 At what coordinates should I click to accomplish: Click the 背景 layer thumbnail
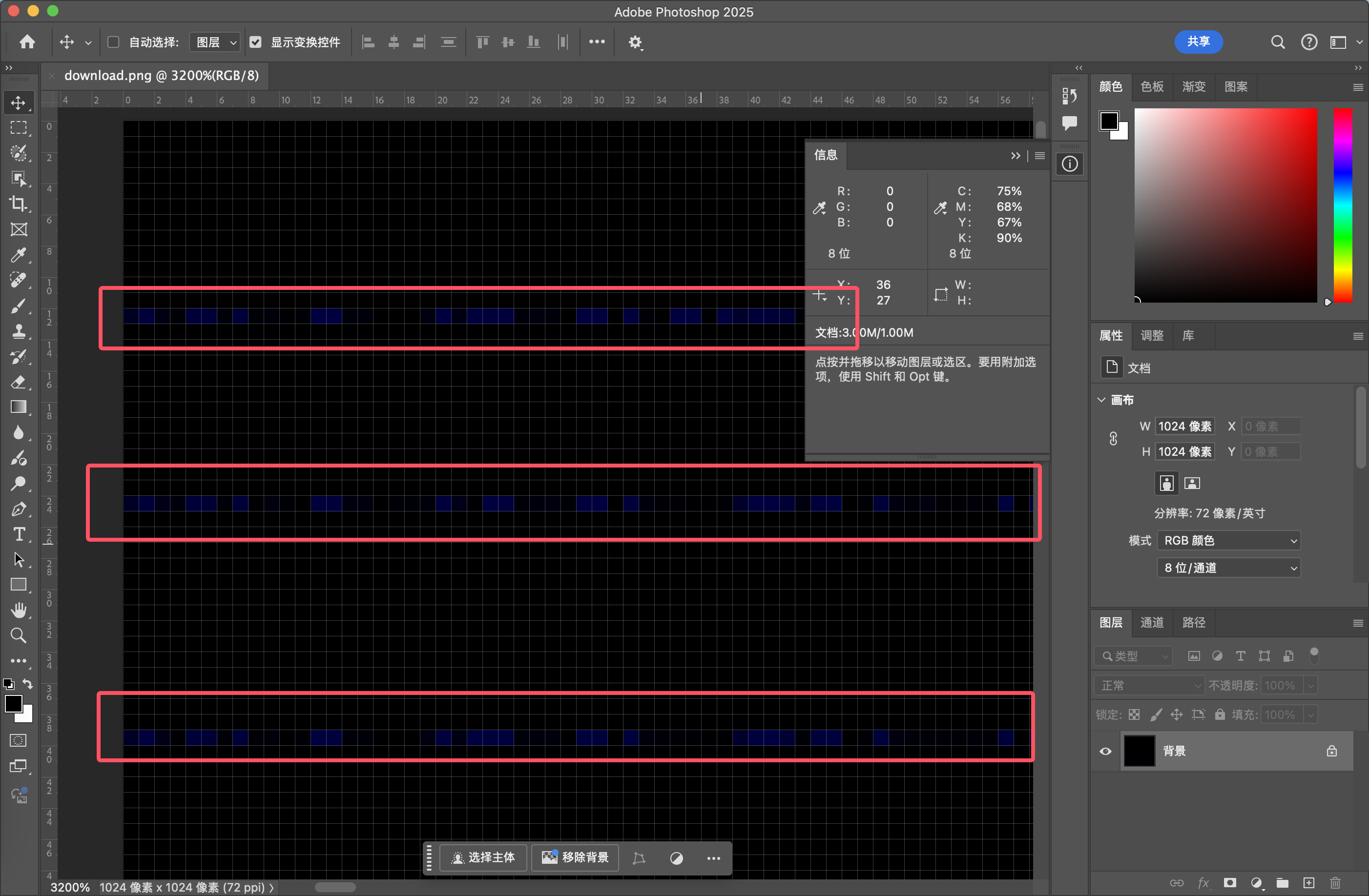click(x=1139, y=751)
